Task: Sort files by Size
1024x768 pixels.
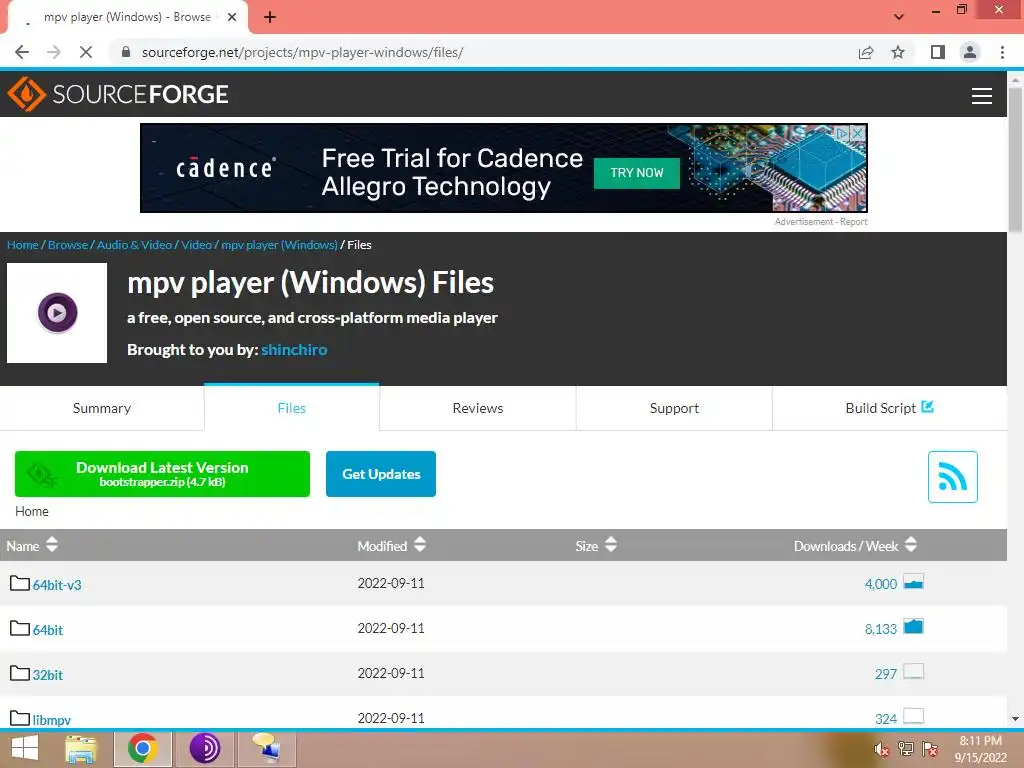Action: coord(596,545)
